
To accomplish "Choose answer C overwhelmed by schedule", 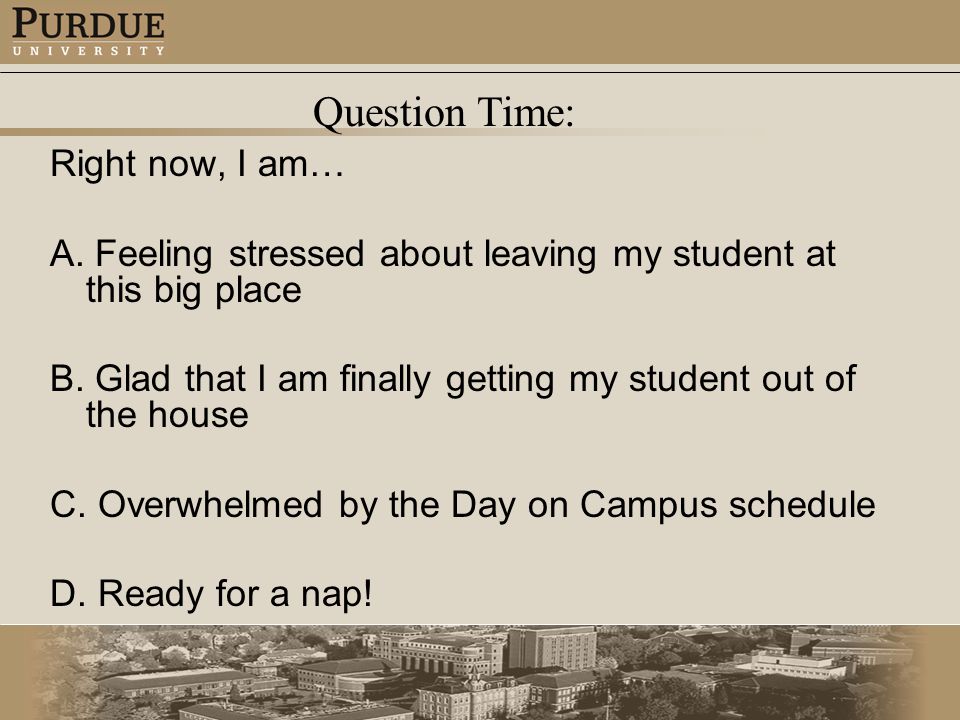I will click(x=463, y=505).
